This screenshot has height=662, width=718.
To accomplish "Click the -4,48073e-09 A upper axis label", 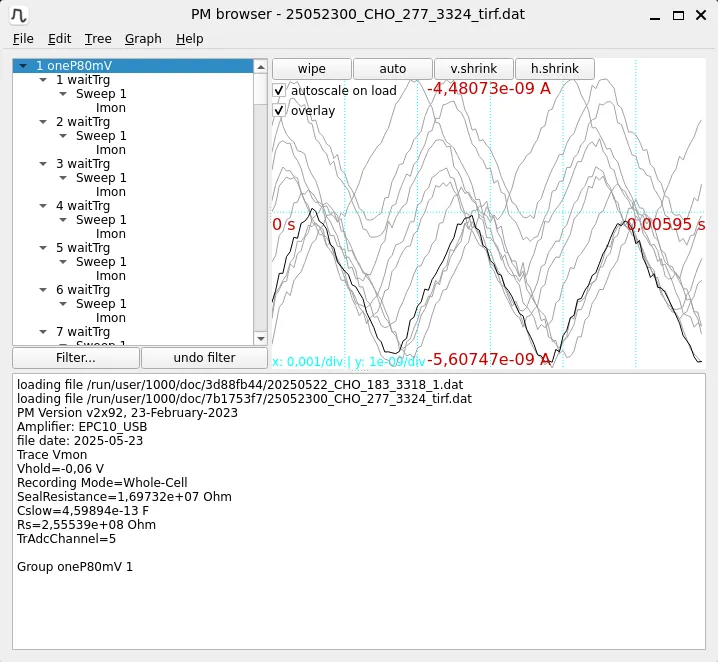I will (489, 88).
